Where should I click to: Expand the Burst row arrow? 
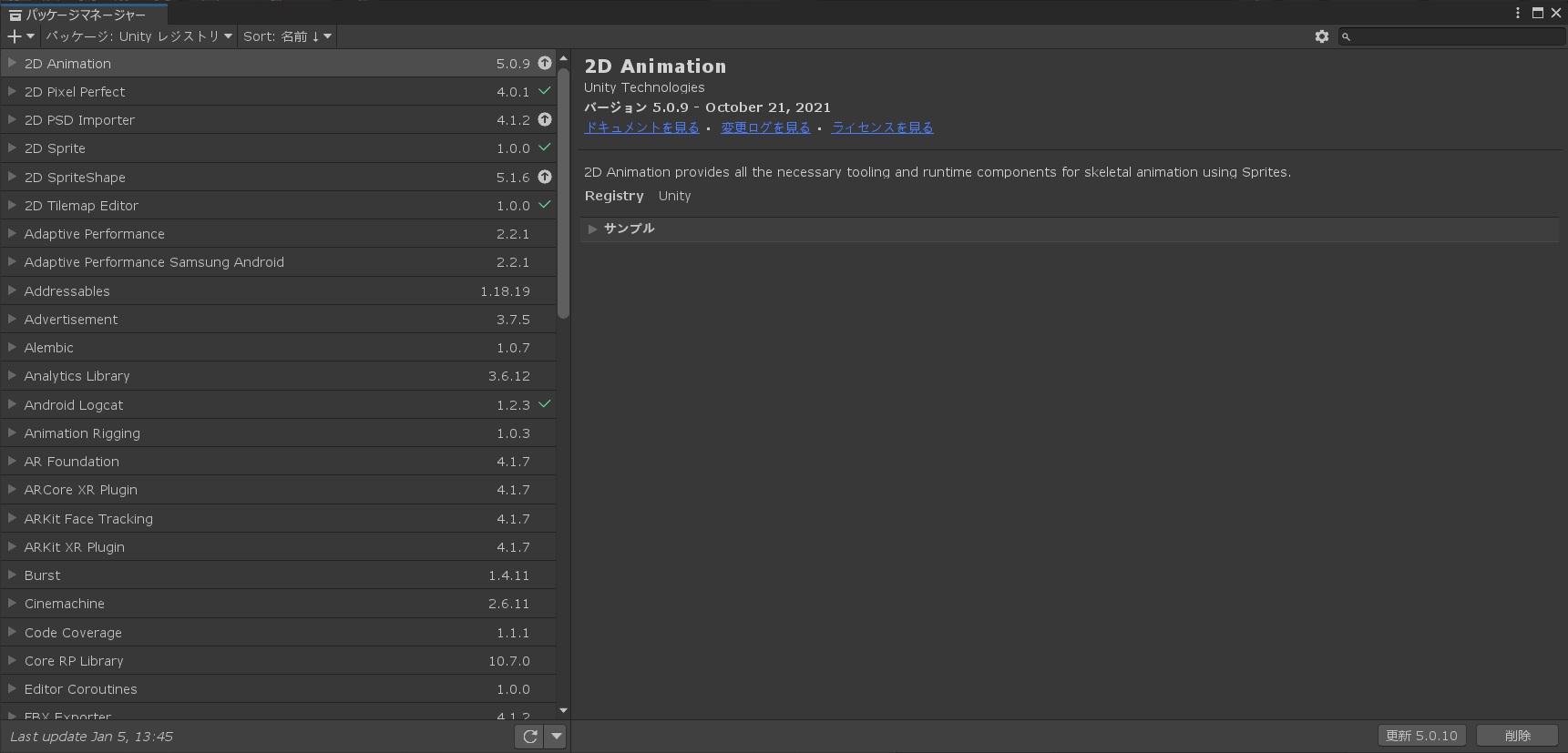click(12, 575)
